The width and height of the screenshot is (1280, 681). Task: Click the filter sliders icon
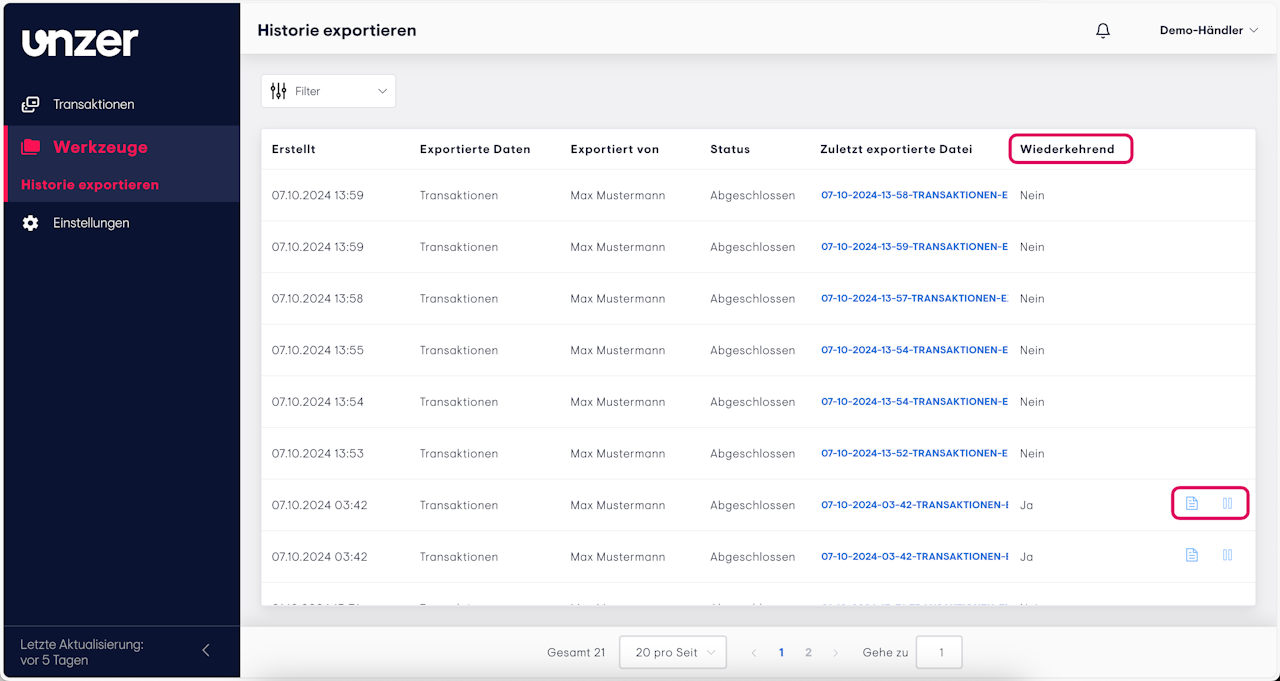point(279,91)
